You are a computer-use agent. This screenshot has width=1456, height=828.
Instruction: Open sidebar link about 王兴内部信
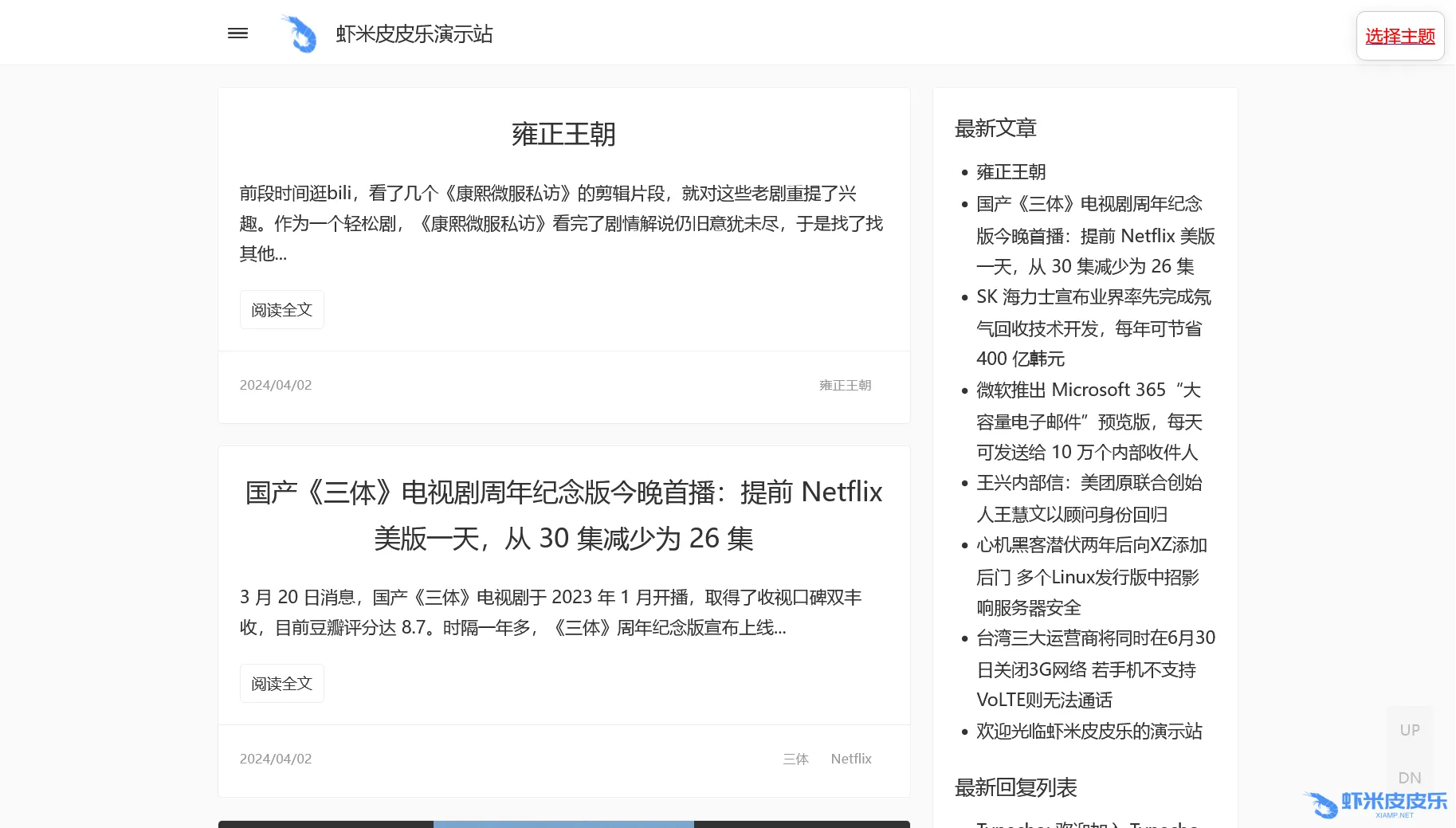point(1089,498)
